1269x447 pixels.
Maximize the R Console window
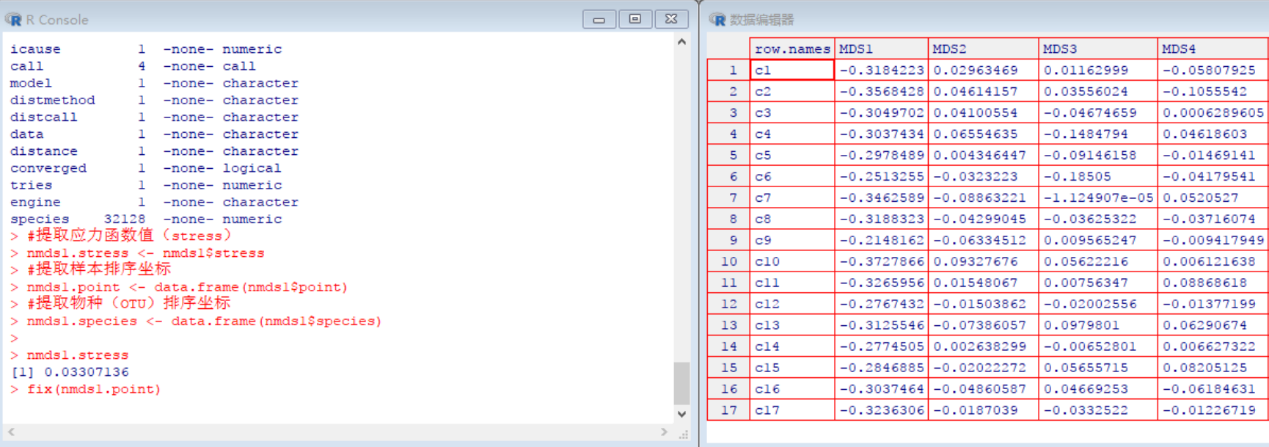634,19
